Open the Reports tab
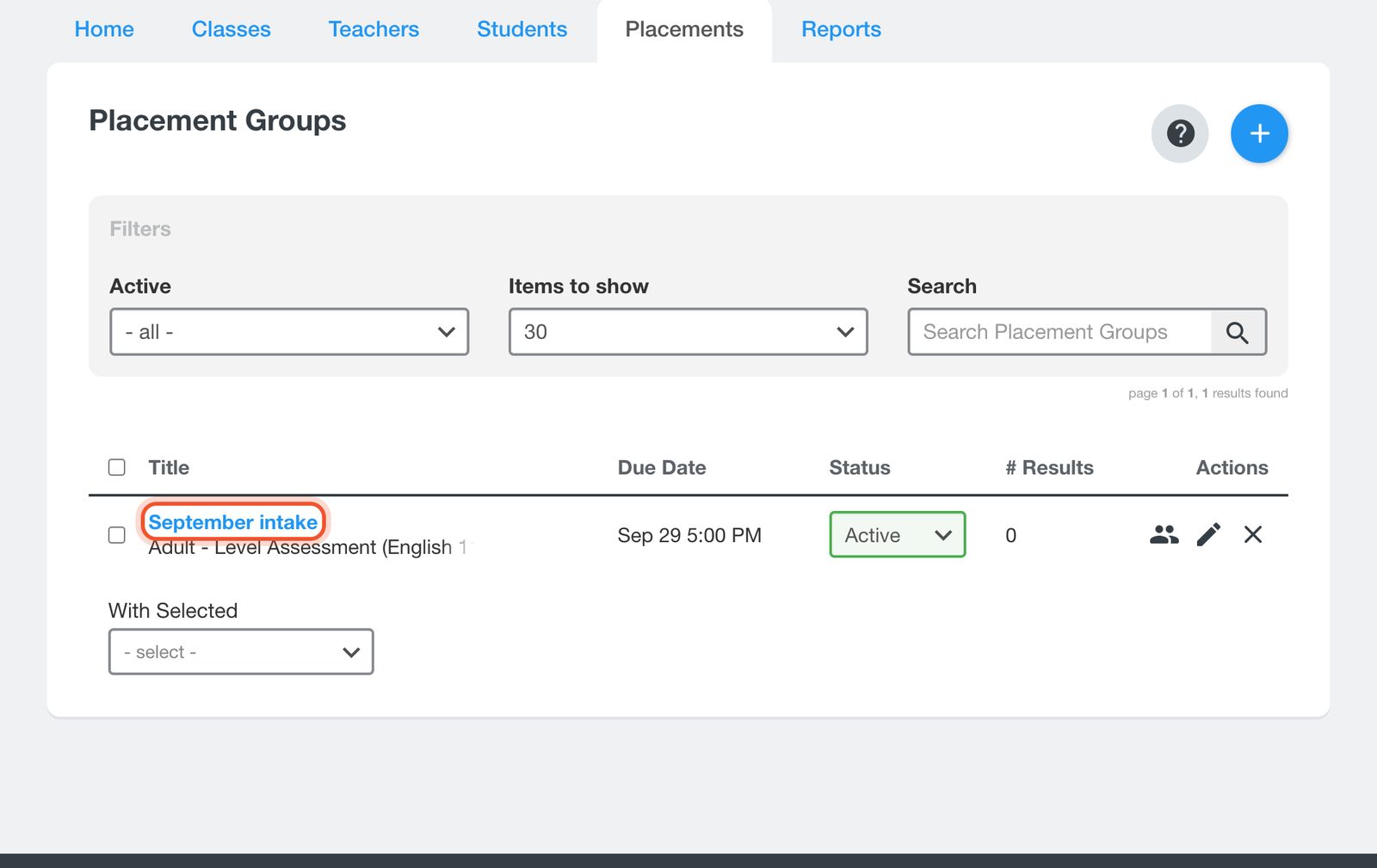This screenshot has height=868, width=1377. point(842,29)
